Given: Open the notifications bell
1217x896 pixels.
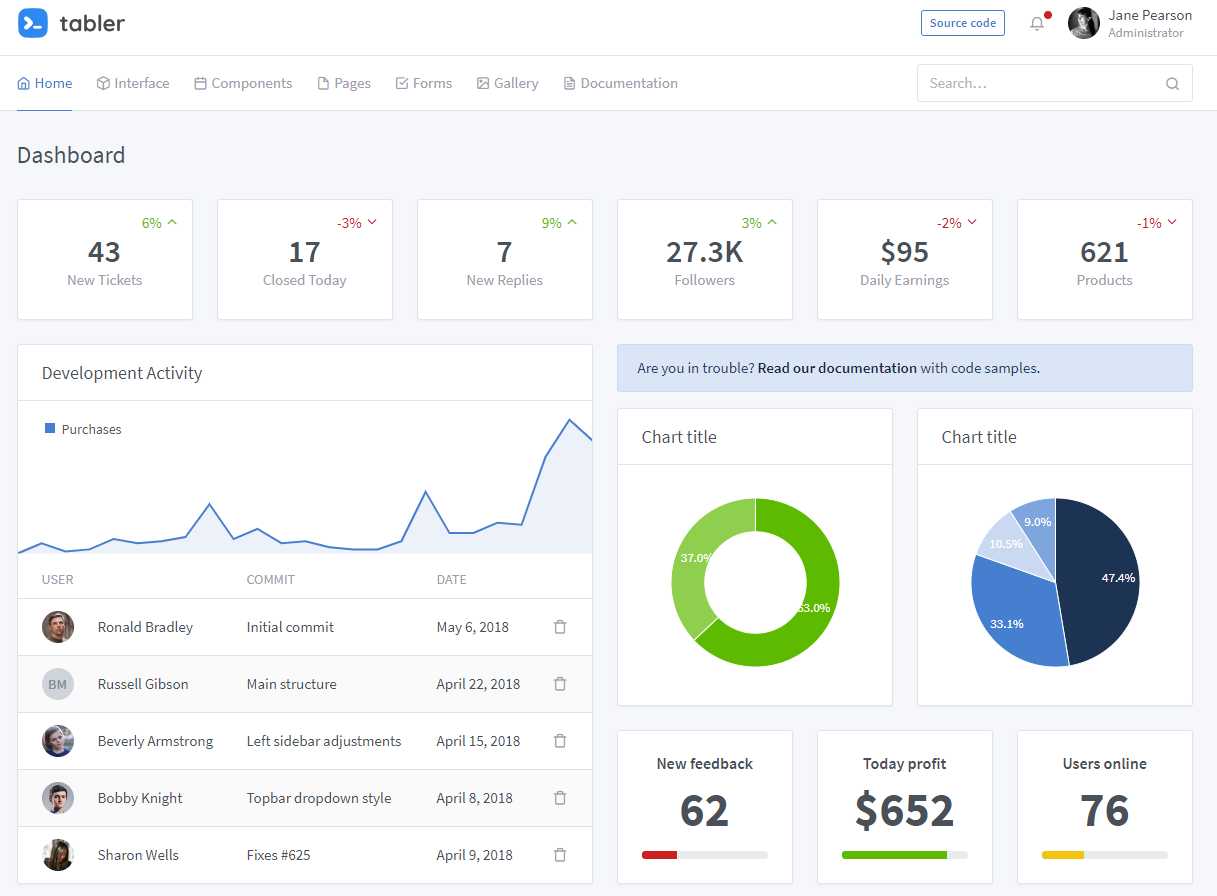Looking at the screenshot, I should [x=1037, y=23].
